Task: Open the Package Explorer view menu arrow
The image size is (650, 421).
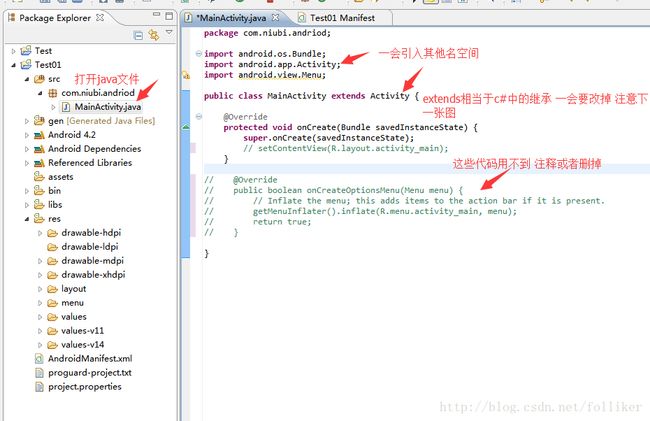Action: (169, 32)
